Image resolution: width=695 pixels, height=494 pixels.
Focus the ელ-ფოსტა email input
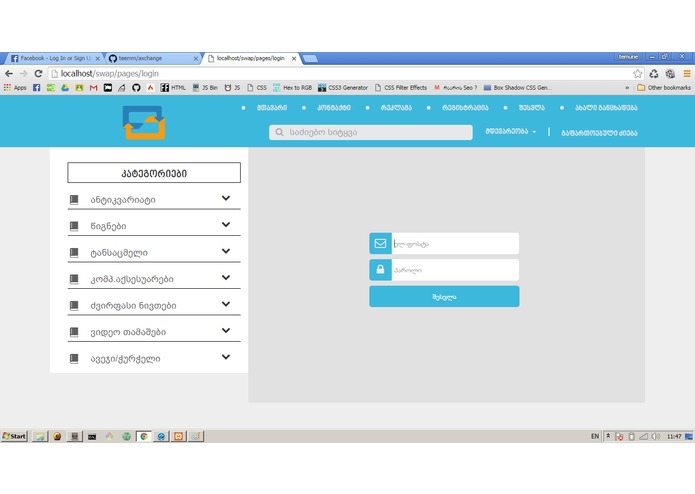(x=455, y=243)
